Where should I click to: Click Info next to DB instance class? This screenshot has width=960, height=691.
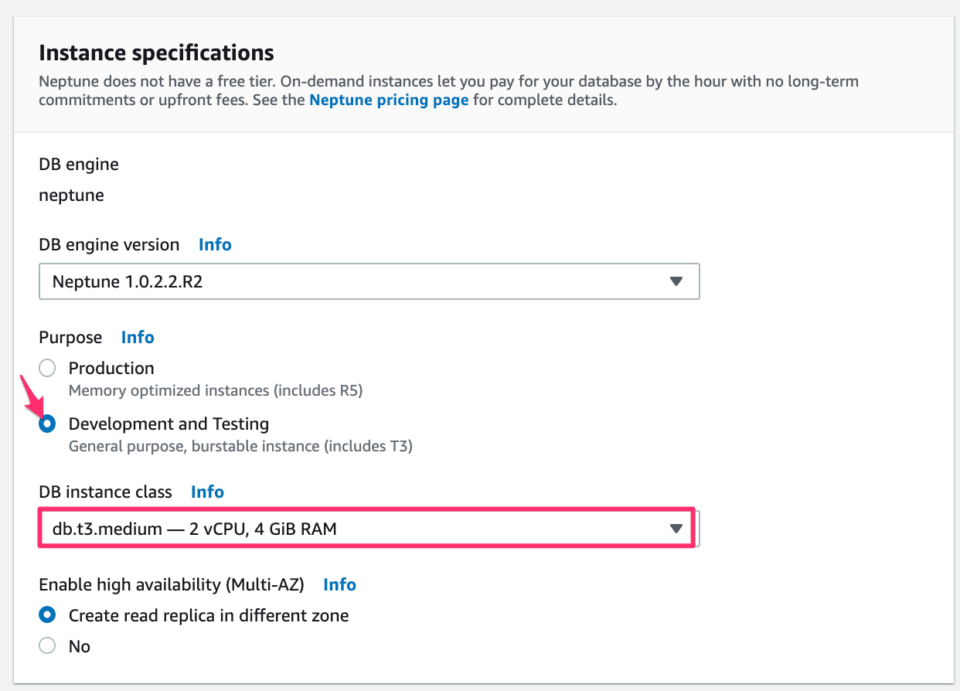point(208,491)
